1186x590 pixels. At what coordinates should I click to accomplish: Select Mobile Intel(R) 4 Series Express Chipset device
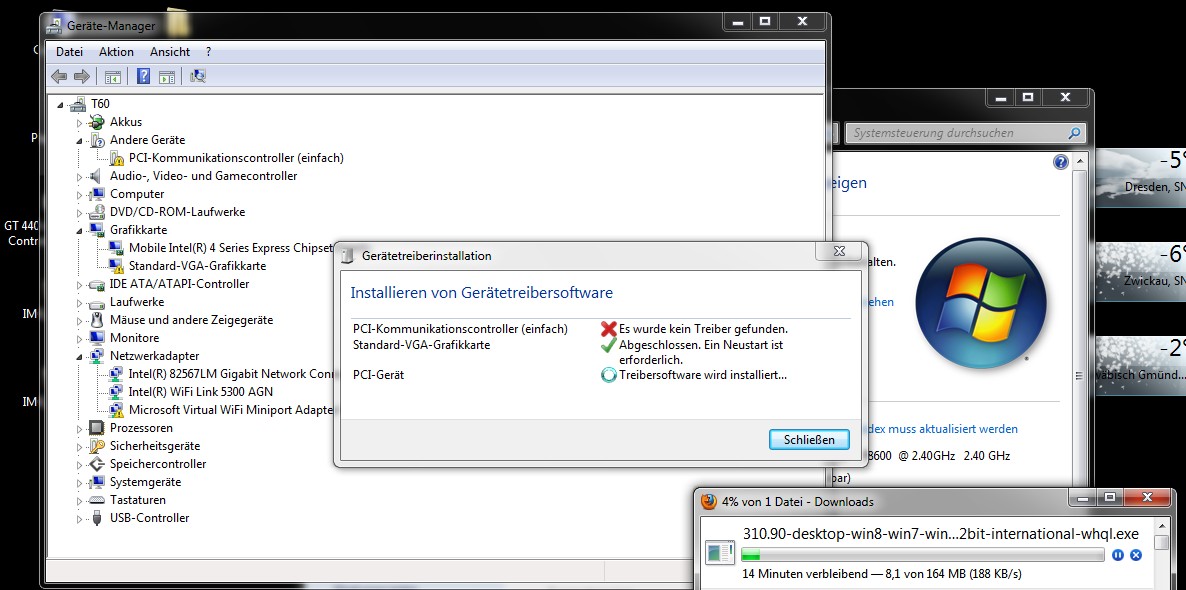click(231, 248)
